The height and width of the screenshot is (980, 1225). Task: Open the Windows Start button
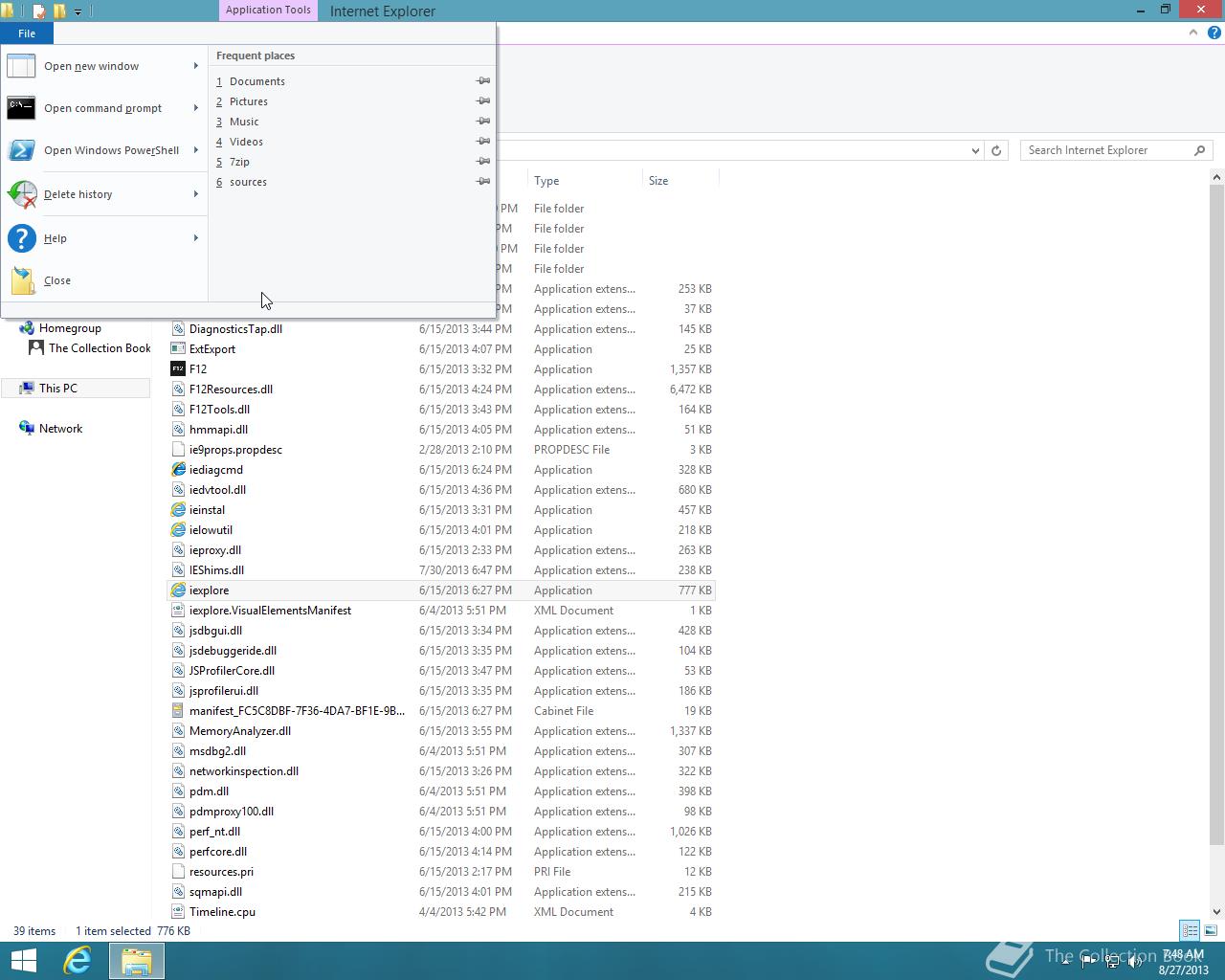pos(23,961)
